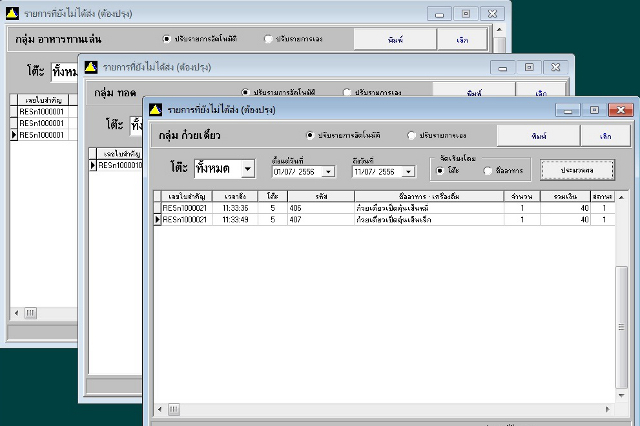Click the ชื่ออาหาร - เครื่องดื่ม column header

click(x=429, y=196)
